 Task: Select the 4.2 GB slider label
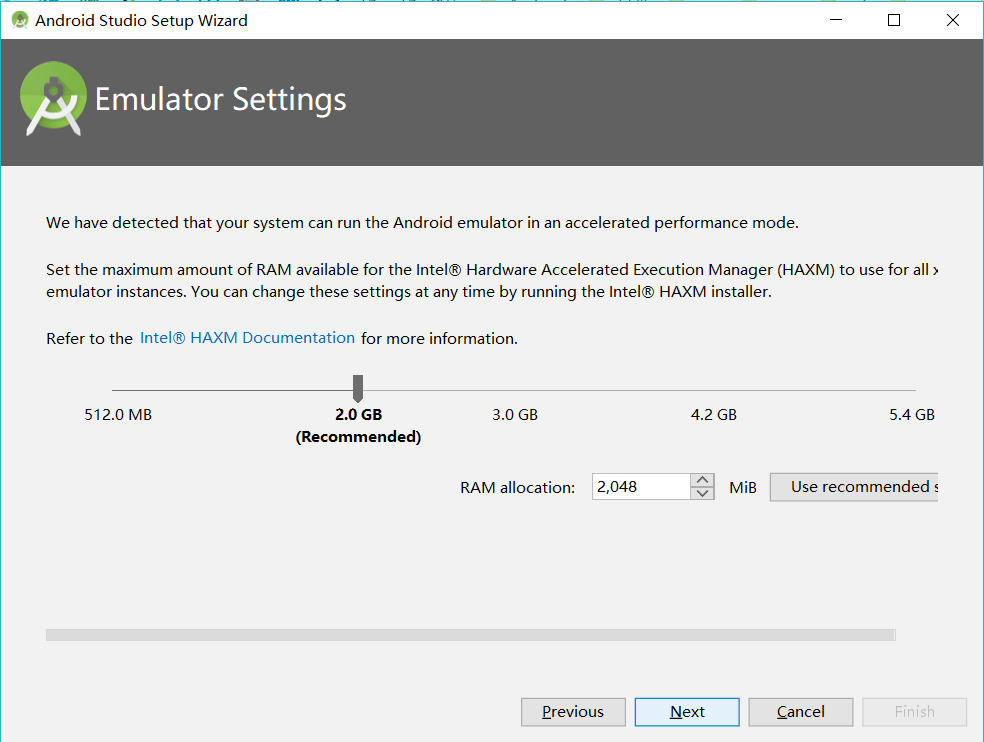(714, 415)
